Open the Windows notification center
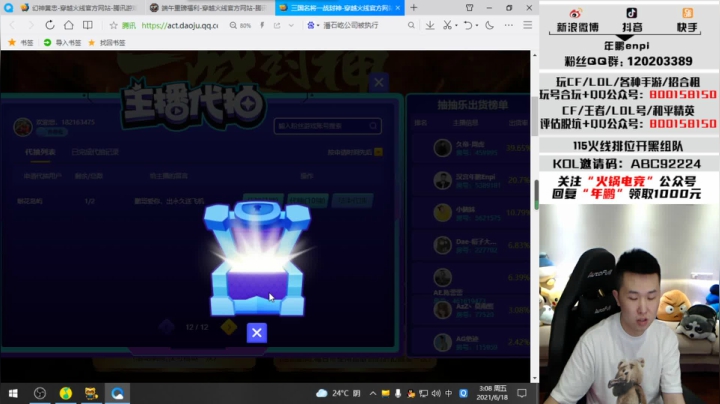The width and height of the screenshot is (720, 404). [x=522, y=393]
